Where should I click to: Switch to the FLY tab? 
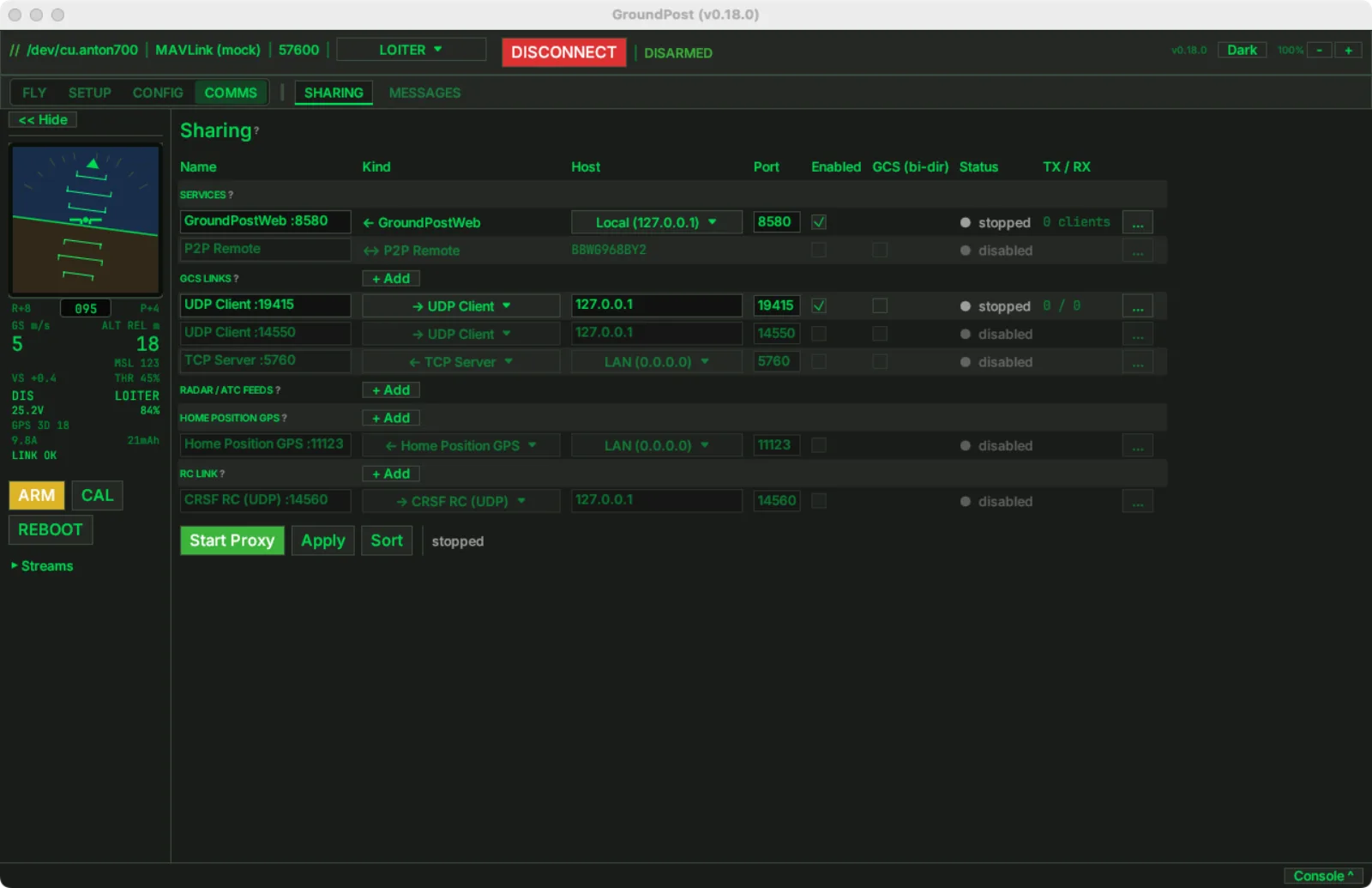(x=34, y=93)
